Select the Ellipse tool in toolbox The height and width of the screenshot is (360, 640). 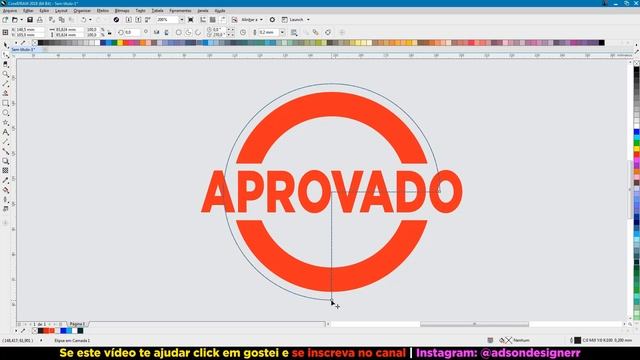[6, 113]
